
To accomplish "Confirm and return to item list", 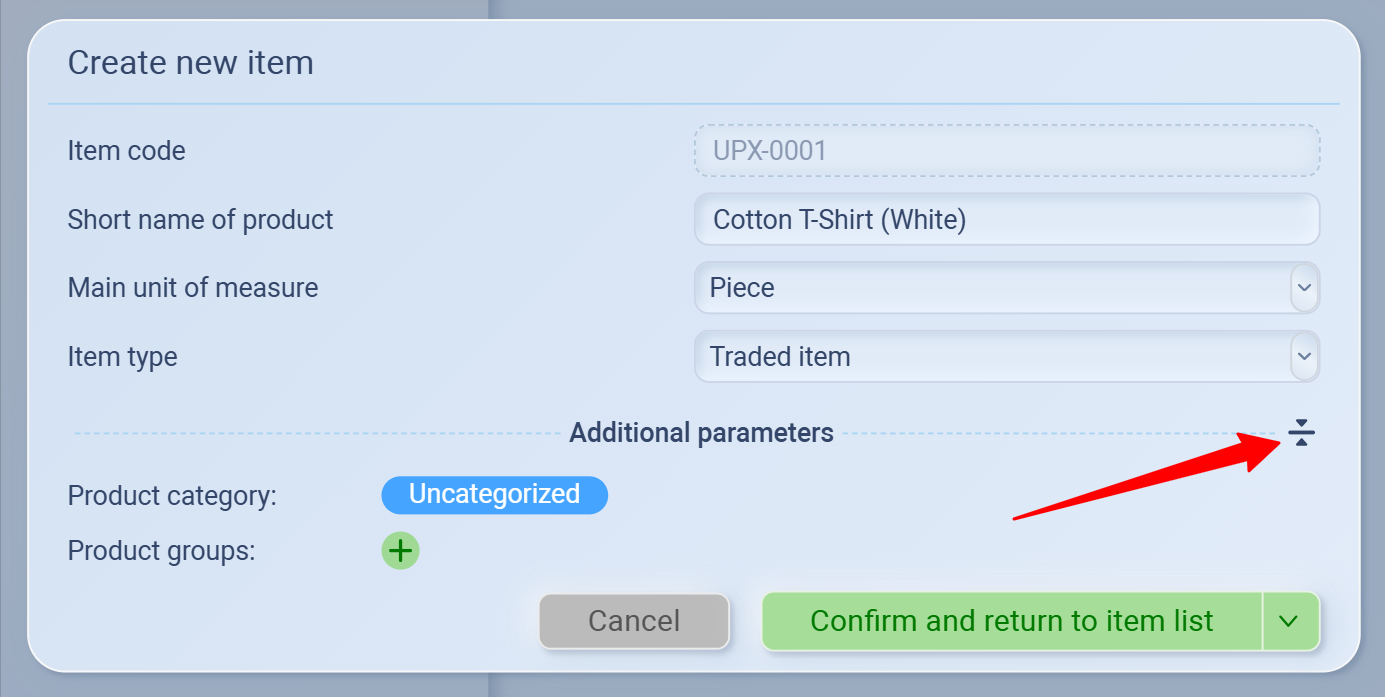I will pyautogui.click(x=1011, y=621).
